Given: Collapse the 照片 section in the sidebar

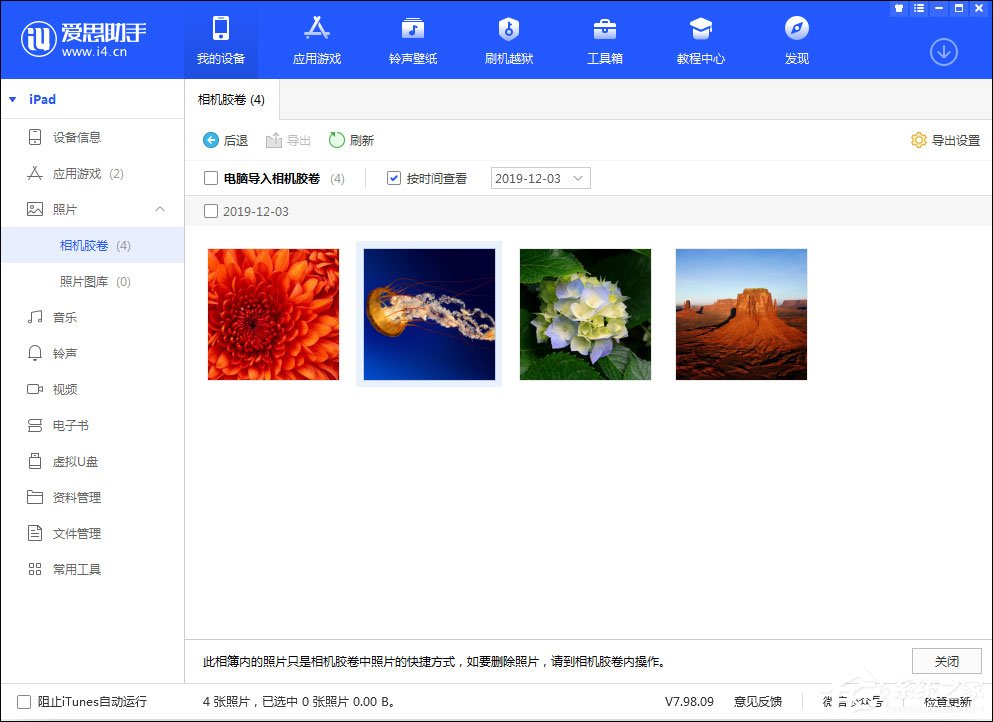Looking at the screenshot, I should 158,209.
